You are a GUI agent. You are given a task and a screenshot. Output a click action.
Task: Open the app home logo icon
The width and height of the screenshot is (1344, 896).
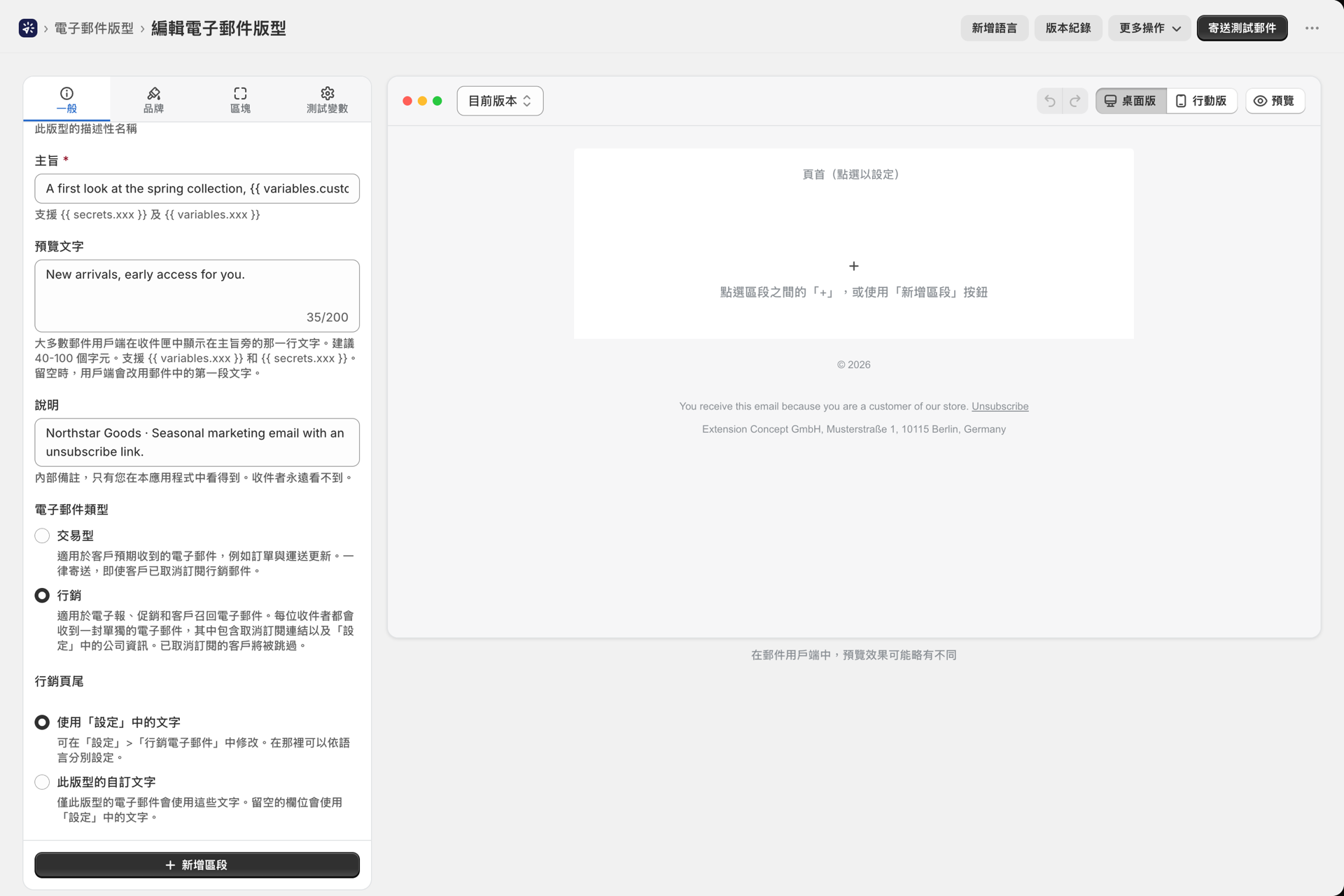[28, 28]
